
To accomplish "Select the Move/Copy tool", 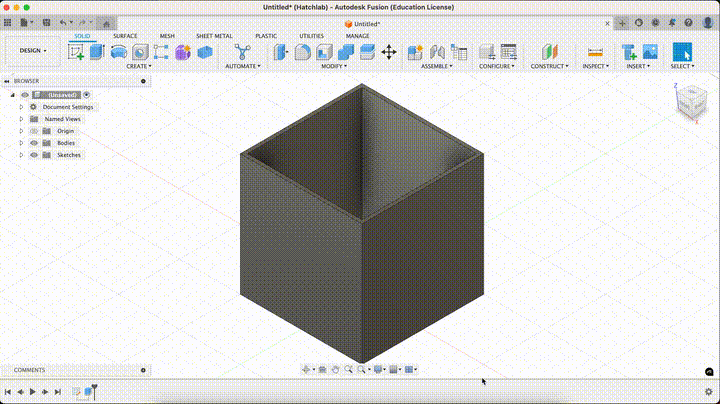I will [389, 52].
